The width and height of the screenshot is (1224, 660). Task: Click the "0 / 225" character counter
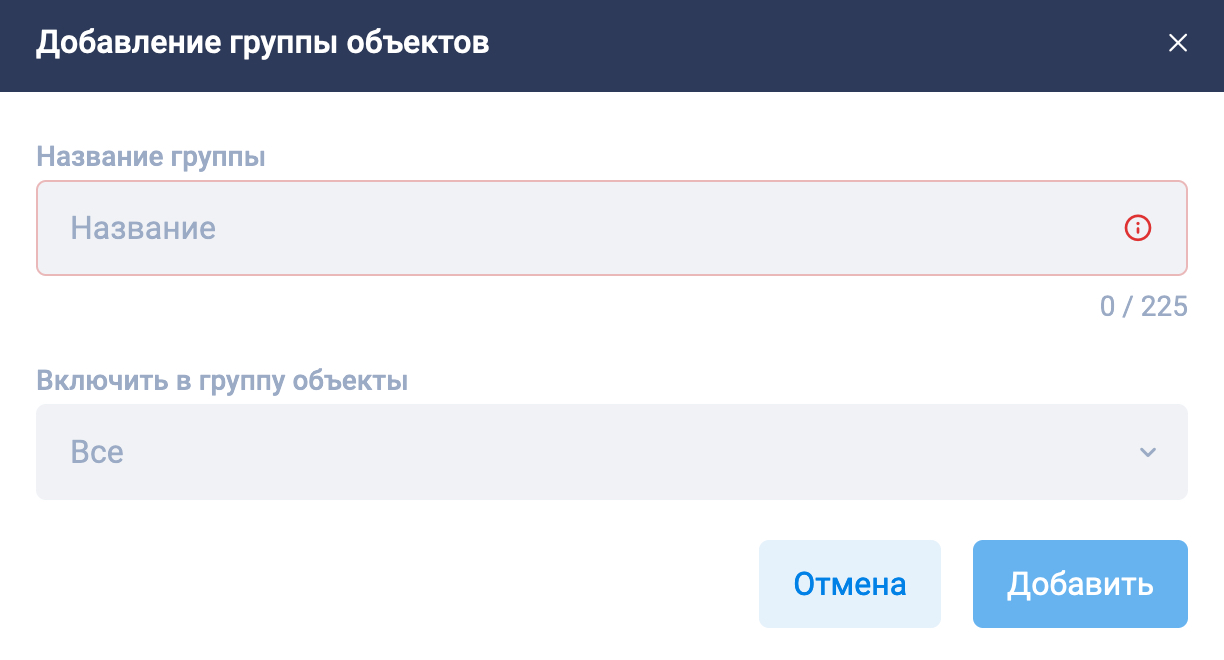tap(1144, 306)
